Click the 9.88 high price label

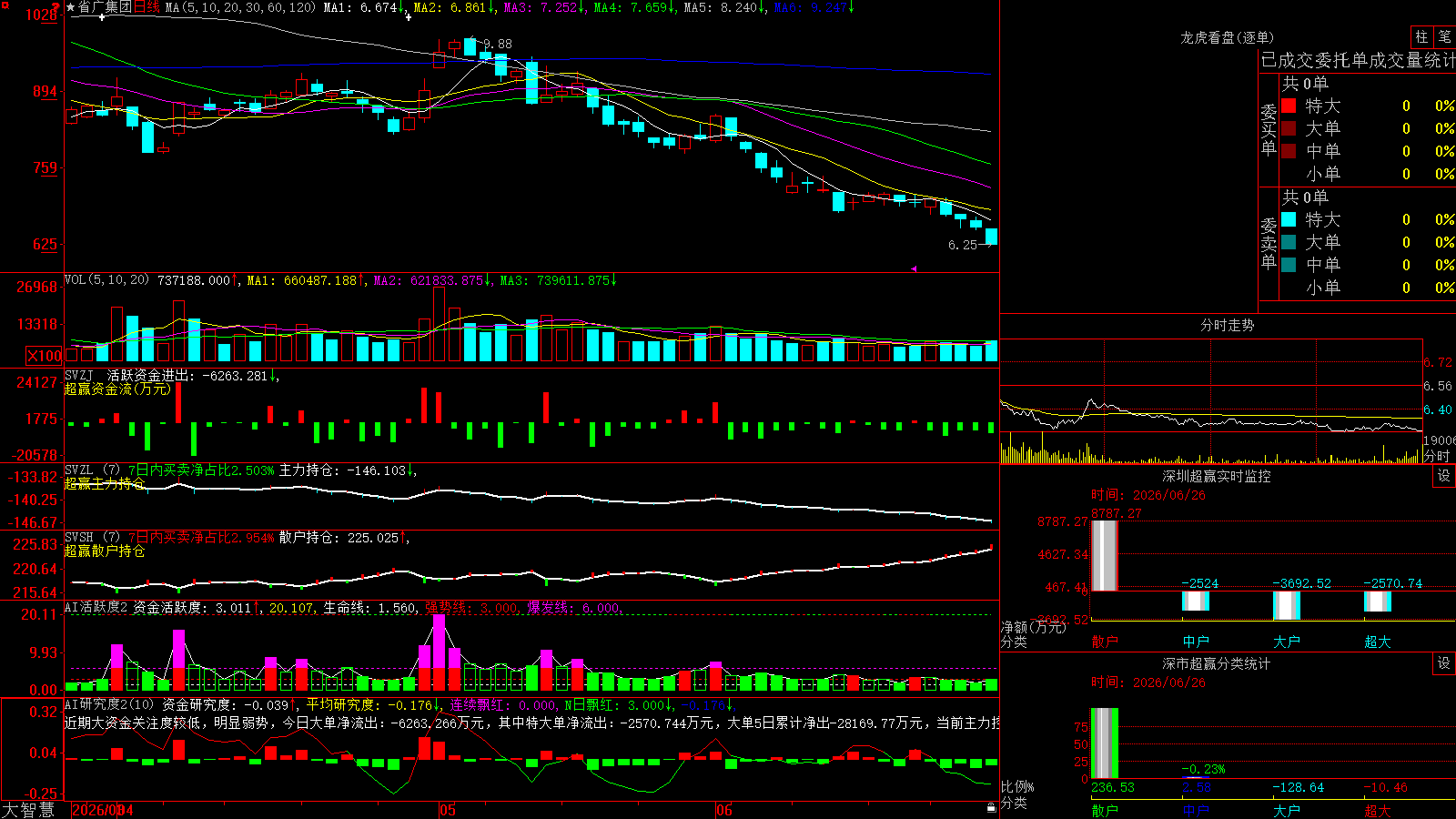[497, 44]
